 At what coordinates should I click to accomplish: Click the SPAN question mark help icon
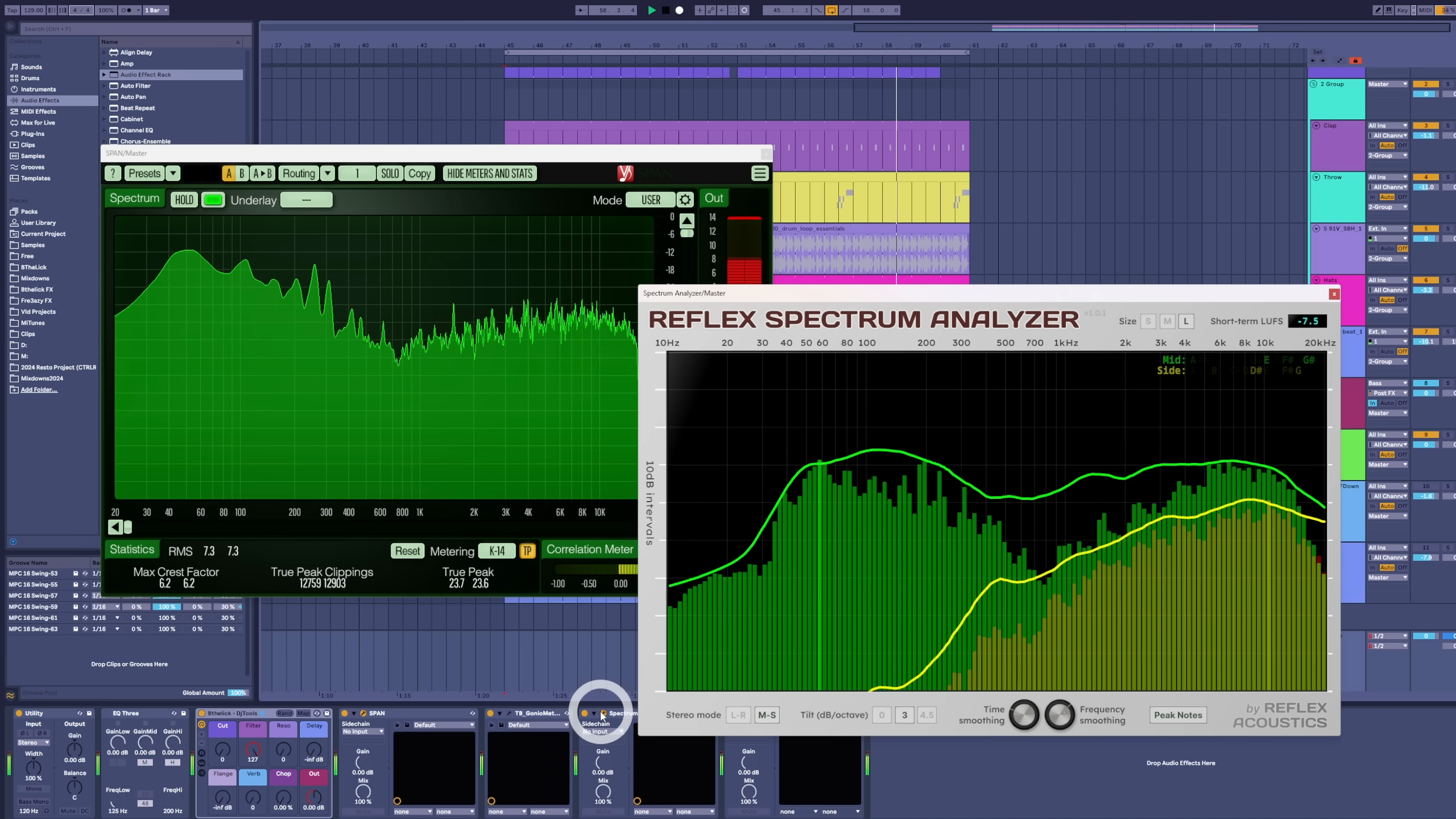tap(113, 173)
